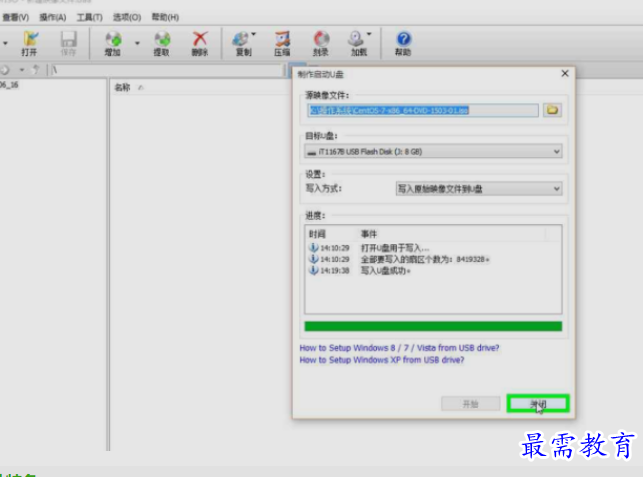
Task: Select the 06_16 tree item
Action: [x=9, y=85]
